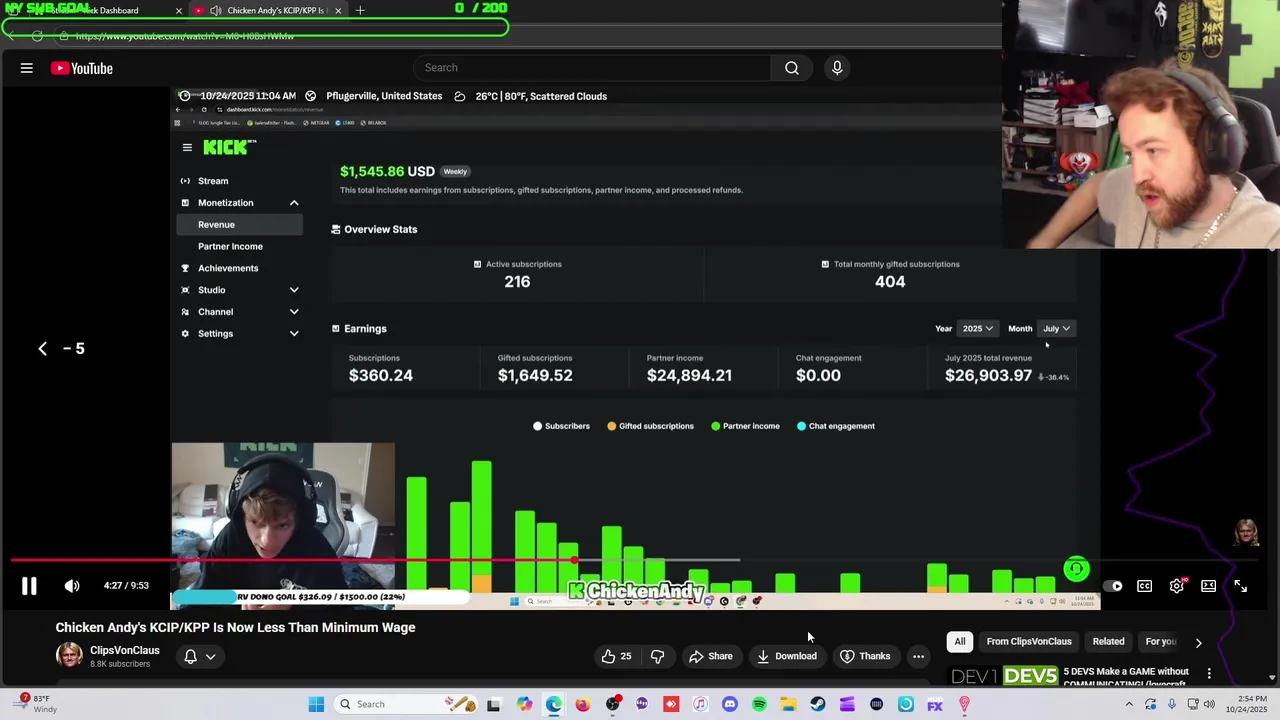Screen dimensions: 1280x720
Task: Switch to Chicken Andy's KCIP/KPP tab
Action: (x=268, y=10)
